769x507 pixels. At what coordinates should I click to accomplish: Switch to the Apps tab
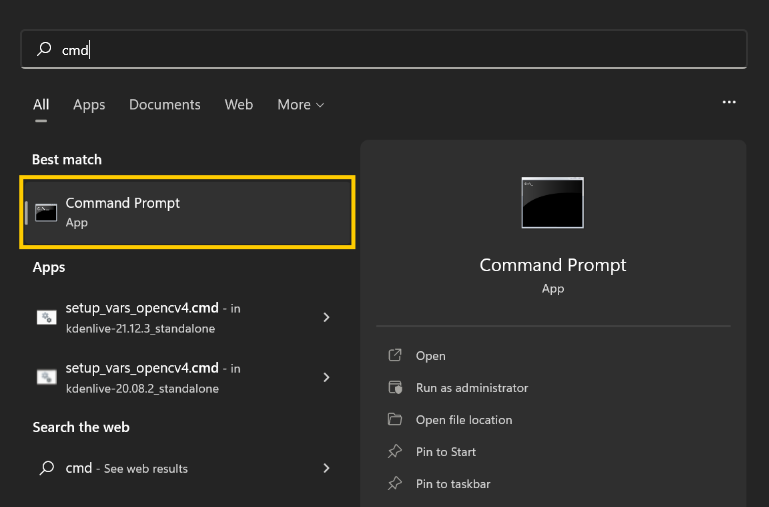point(89,104)
